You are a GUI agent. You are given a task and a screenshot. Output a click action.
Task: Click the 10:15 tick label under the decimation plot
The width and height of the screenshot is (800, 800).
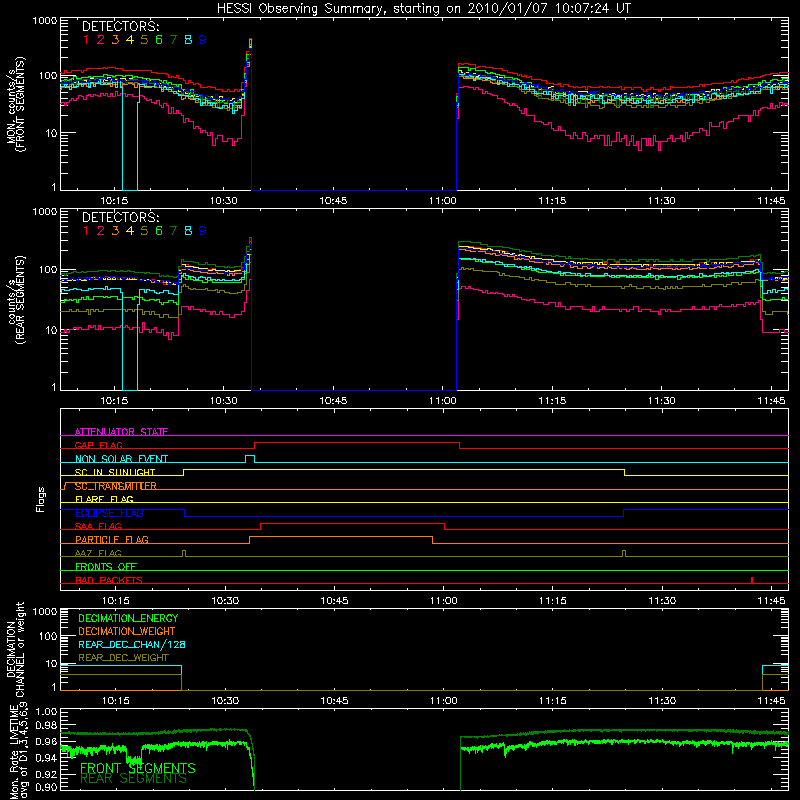(x=115, y=701)
